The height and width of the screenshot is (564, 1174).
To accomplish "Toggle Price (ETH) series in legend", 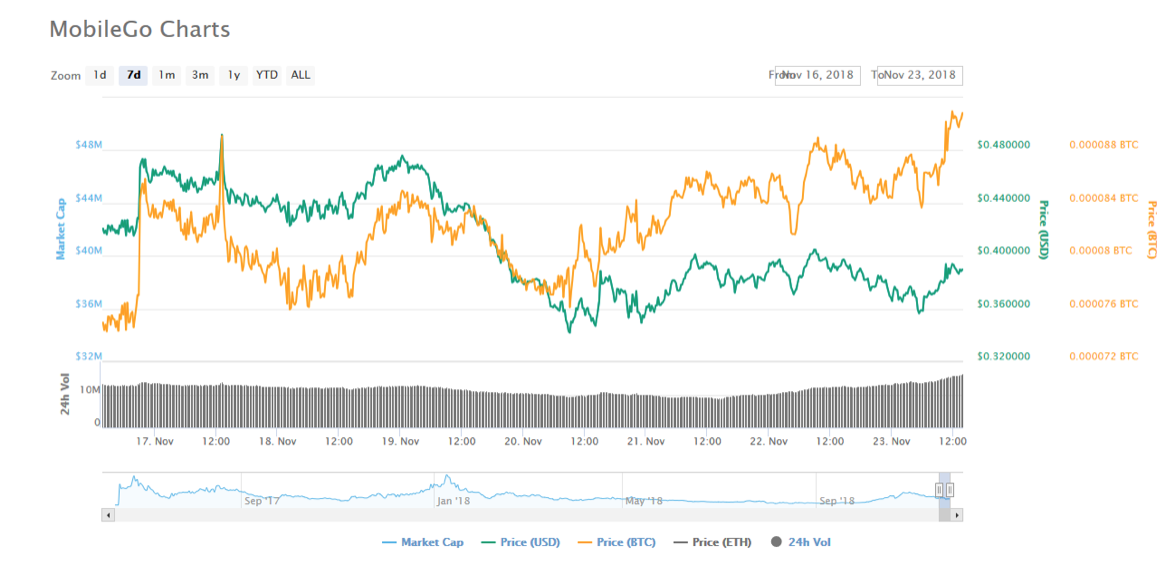I will click(x=711, y=542).
